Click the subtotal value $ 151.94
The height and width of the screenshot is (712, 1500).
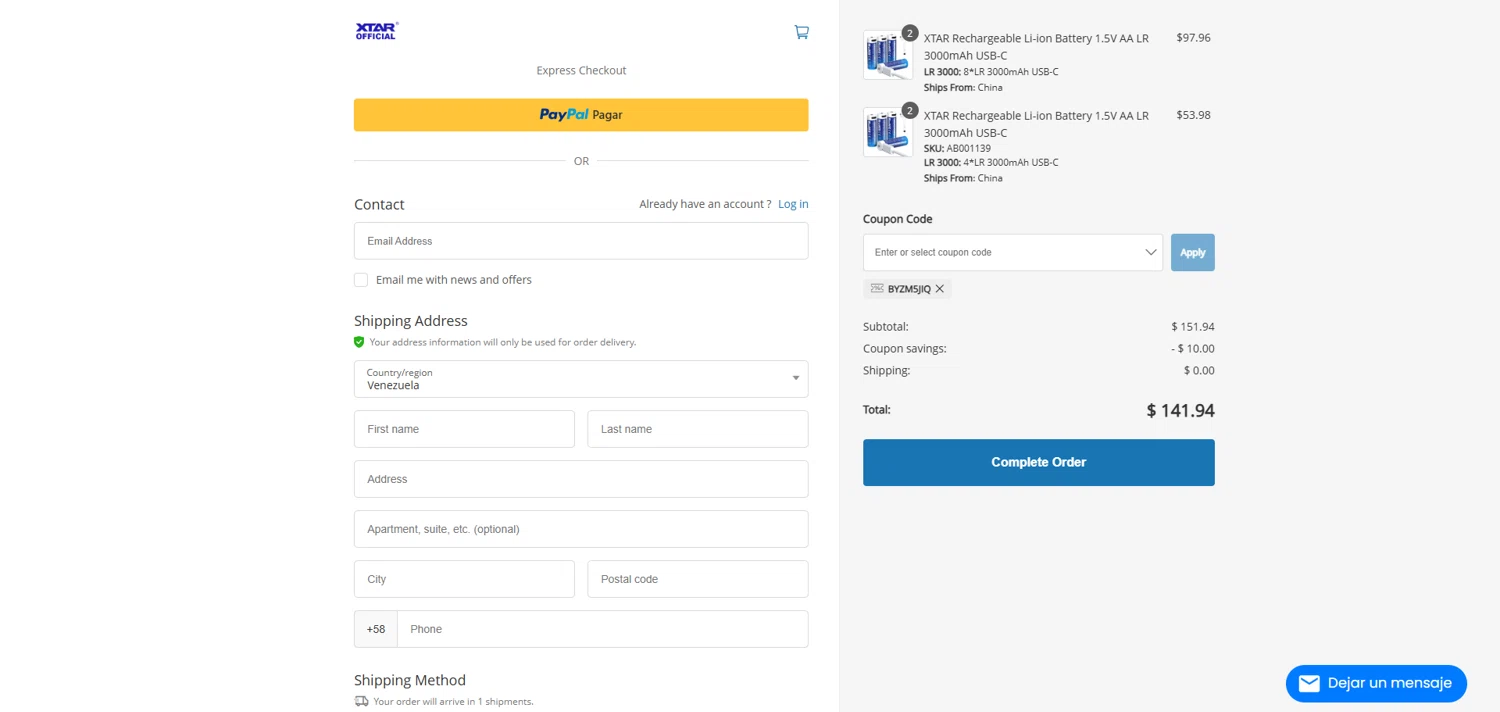point(1193,327)
